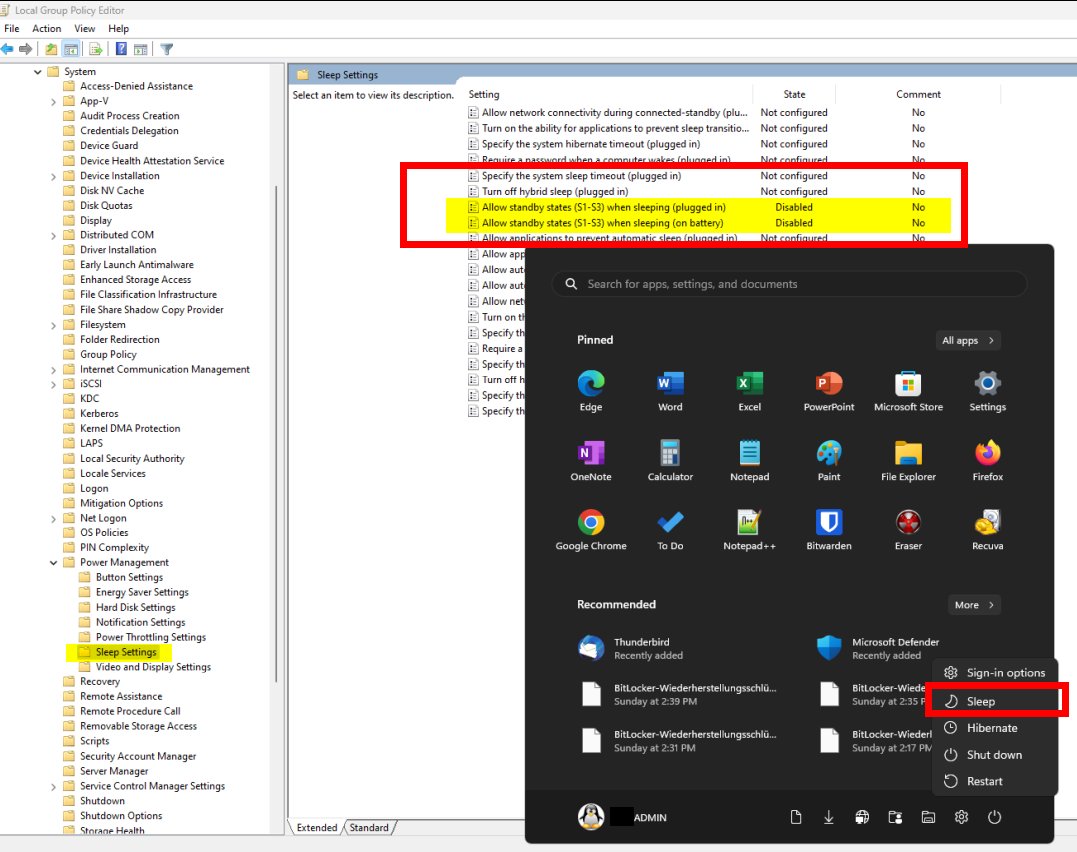Open Documents icon in Start menu footer
The width and height of the screenshot is (1077, 852).
tap(795, 817)
